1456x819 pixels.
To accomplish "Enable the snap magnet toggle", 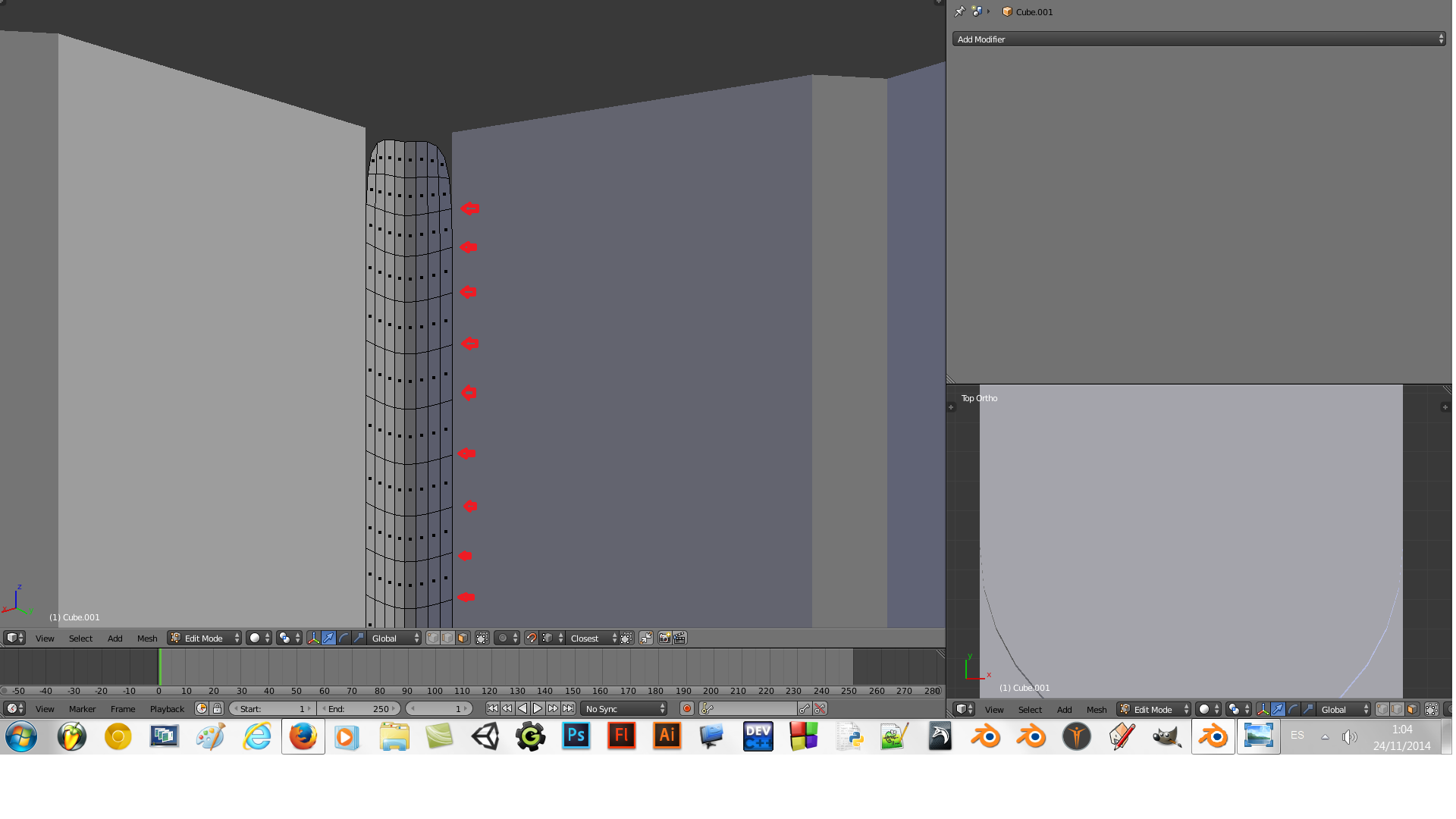I will tap(532, 638).
